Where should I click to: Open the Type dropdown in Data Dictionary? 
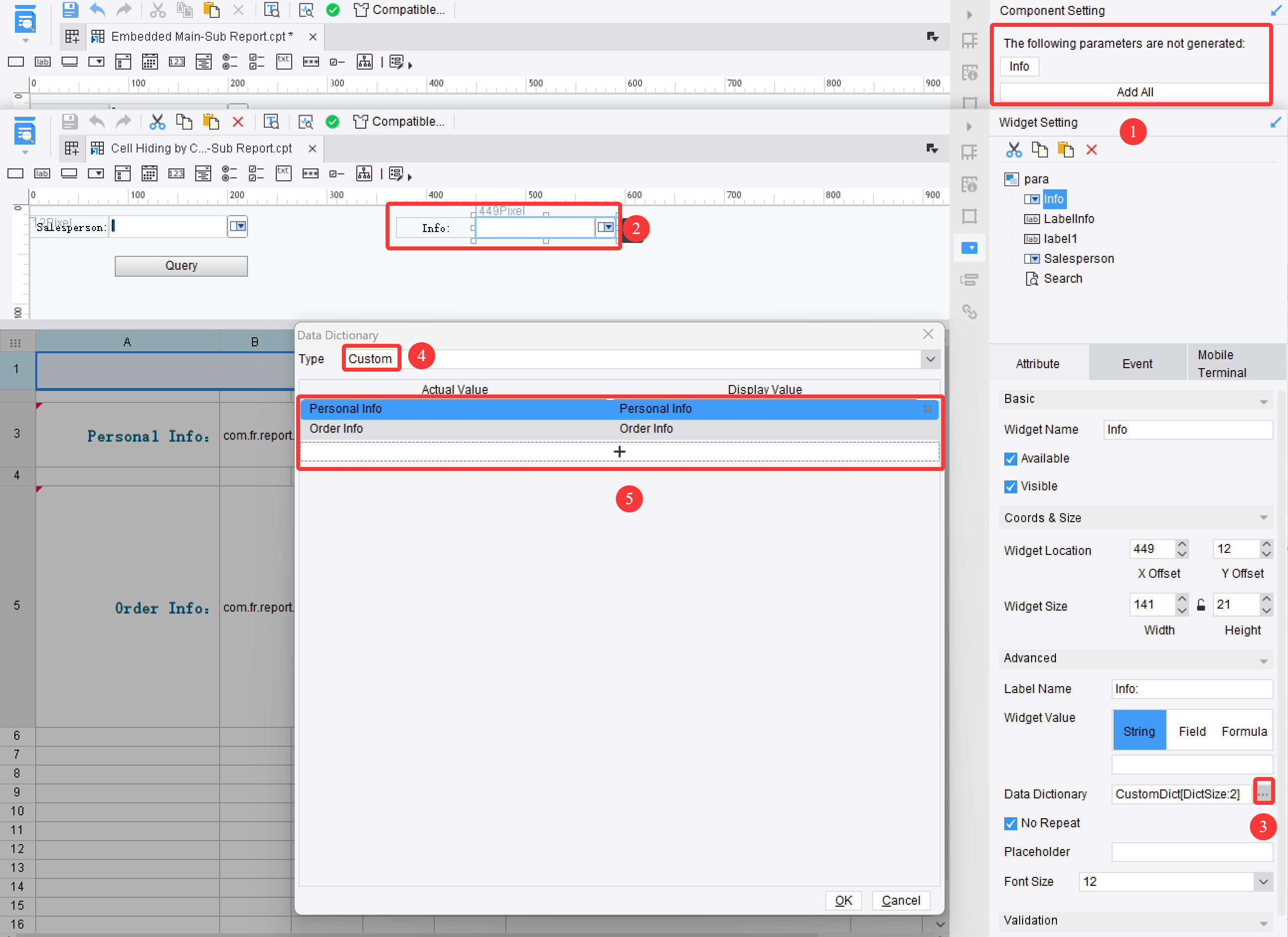(930, 359)
